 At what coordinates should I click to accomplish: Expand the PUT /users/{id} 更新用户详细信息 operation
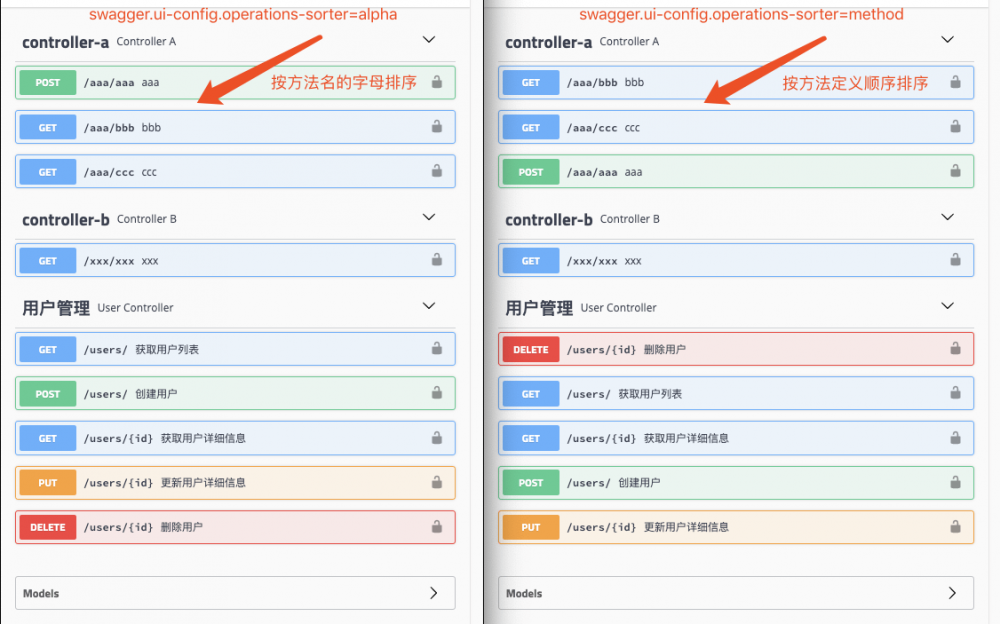235,482
